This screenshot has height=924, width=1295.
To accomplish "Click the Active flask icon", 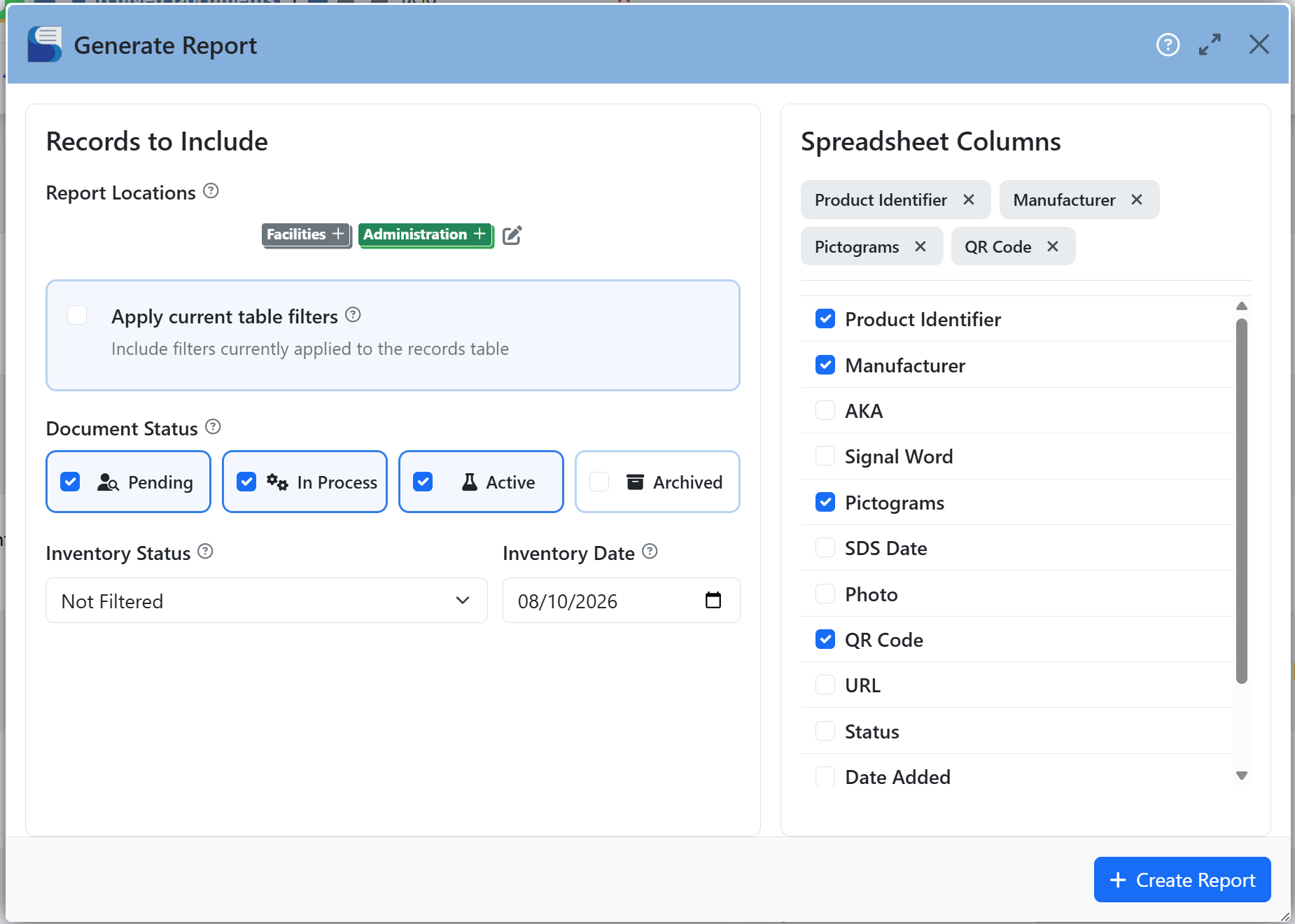I will coord(470,482).
